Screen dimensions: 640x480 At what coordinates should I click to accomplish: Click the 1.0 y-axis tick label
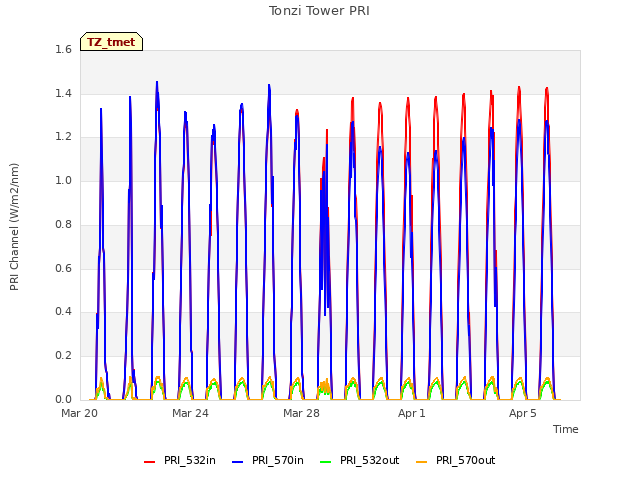click(63, 180)
